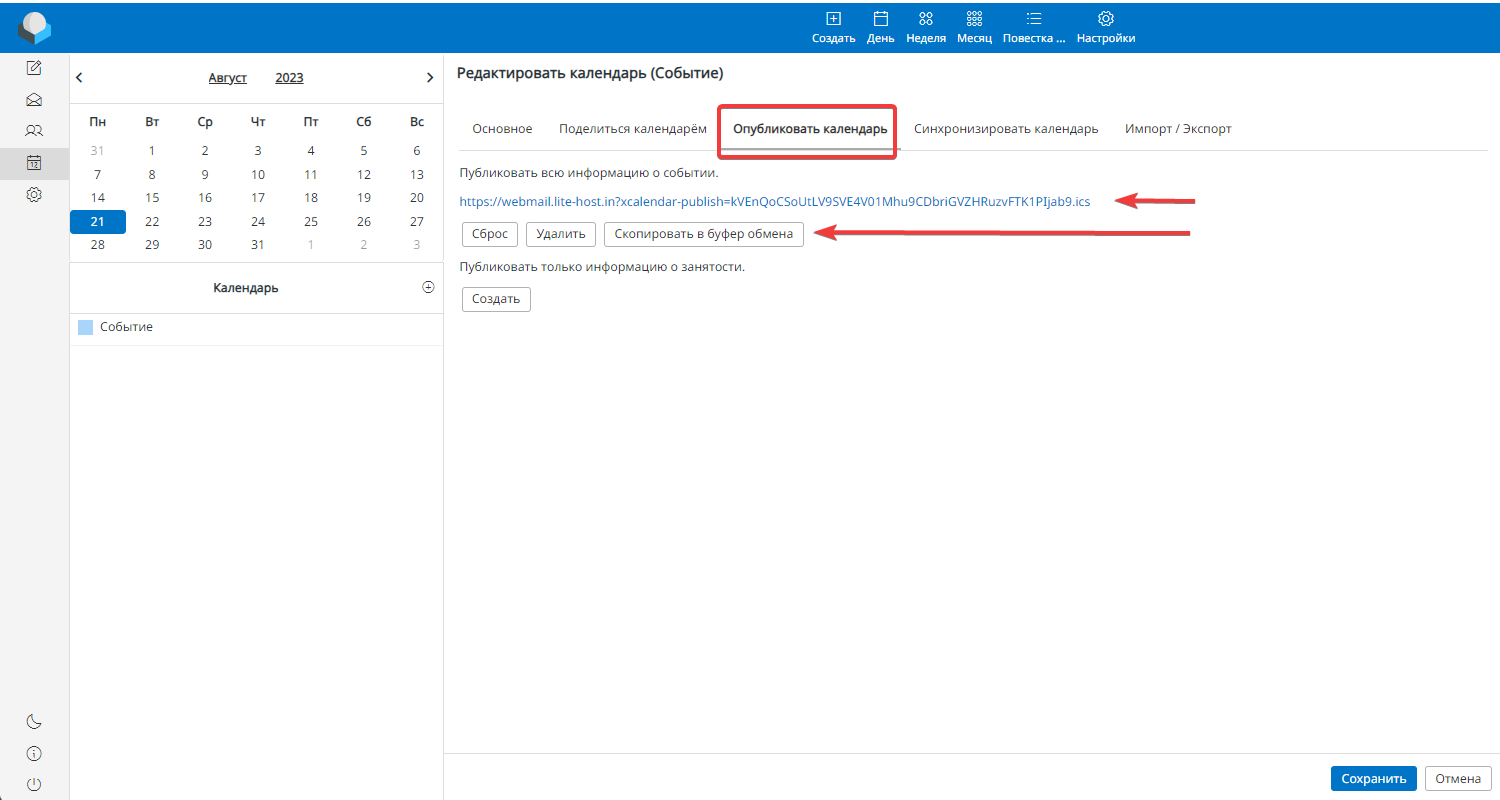Click the Roundcube logo

pos(34,27)
